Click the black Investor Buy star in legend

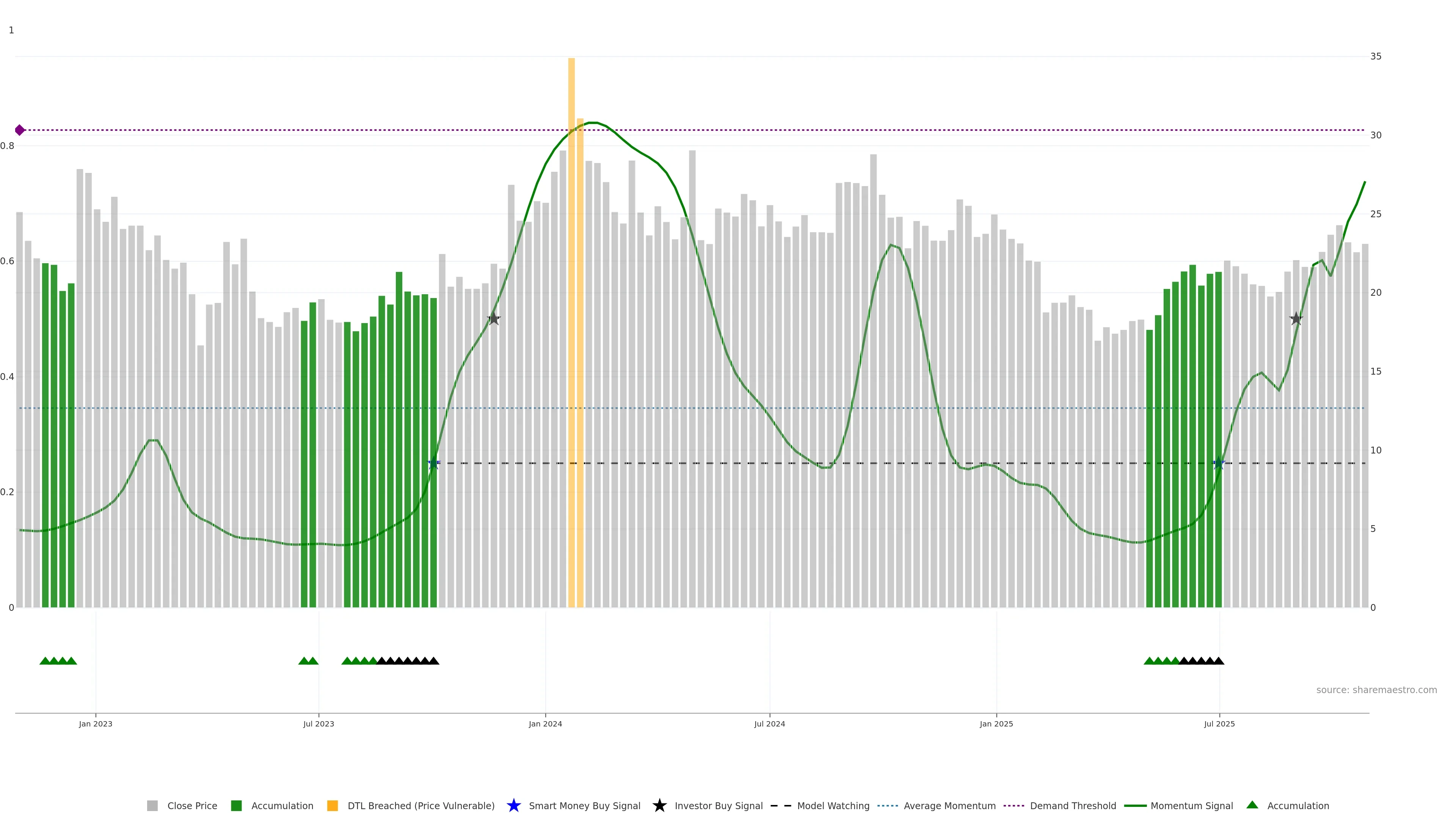[x=659, y=805]
